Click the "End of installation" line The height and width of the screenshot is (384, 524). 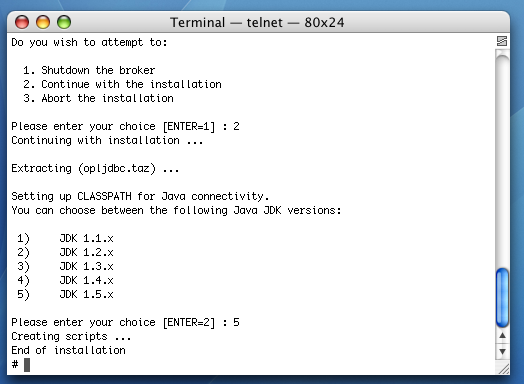(x=69, y=350)
